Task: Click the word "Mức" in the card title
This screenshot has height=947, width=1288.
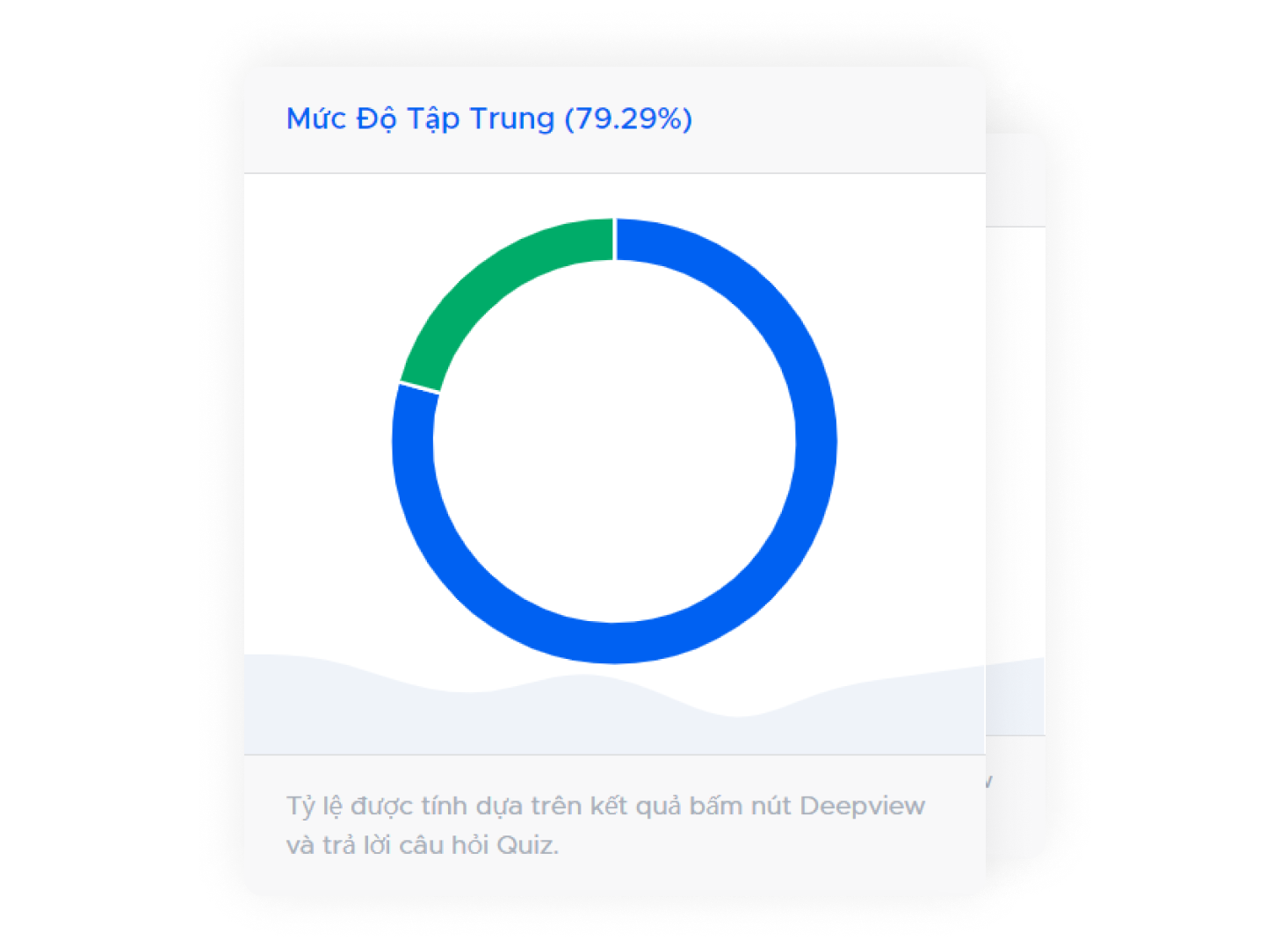Action: pyautogui.click(x=316, y=119)
